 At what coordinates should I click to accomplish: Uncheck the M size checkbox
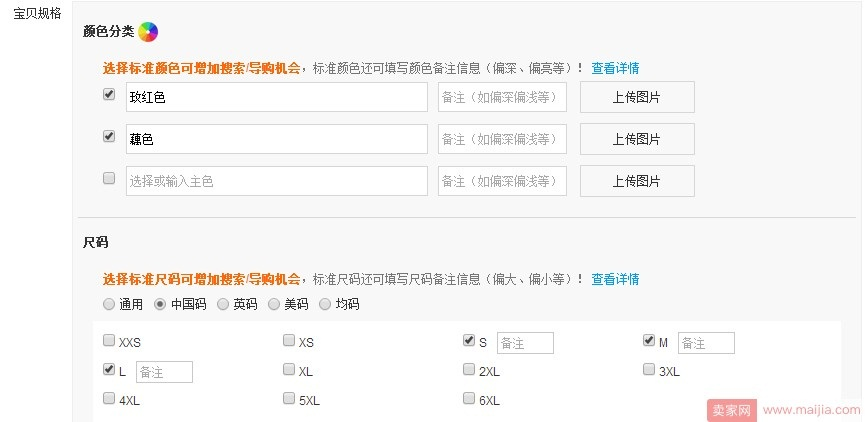(x=649, y=340)
